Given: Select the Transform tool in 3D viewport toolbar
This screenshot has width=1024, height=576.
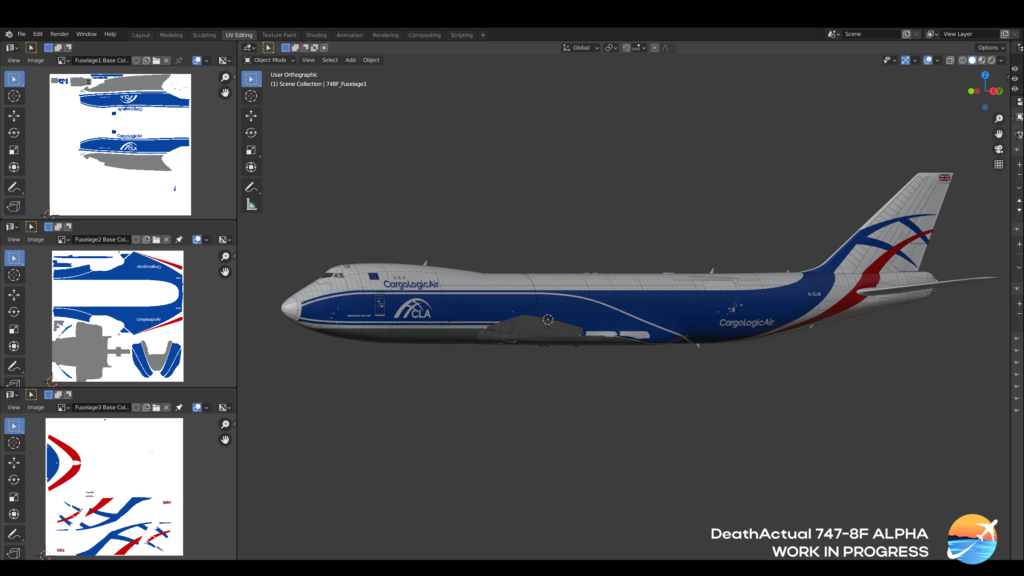Looking at the screenshot, I should (x=251, y=167).
